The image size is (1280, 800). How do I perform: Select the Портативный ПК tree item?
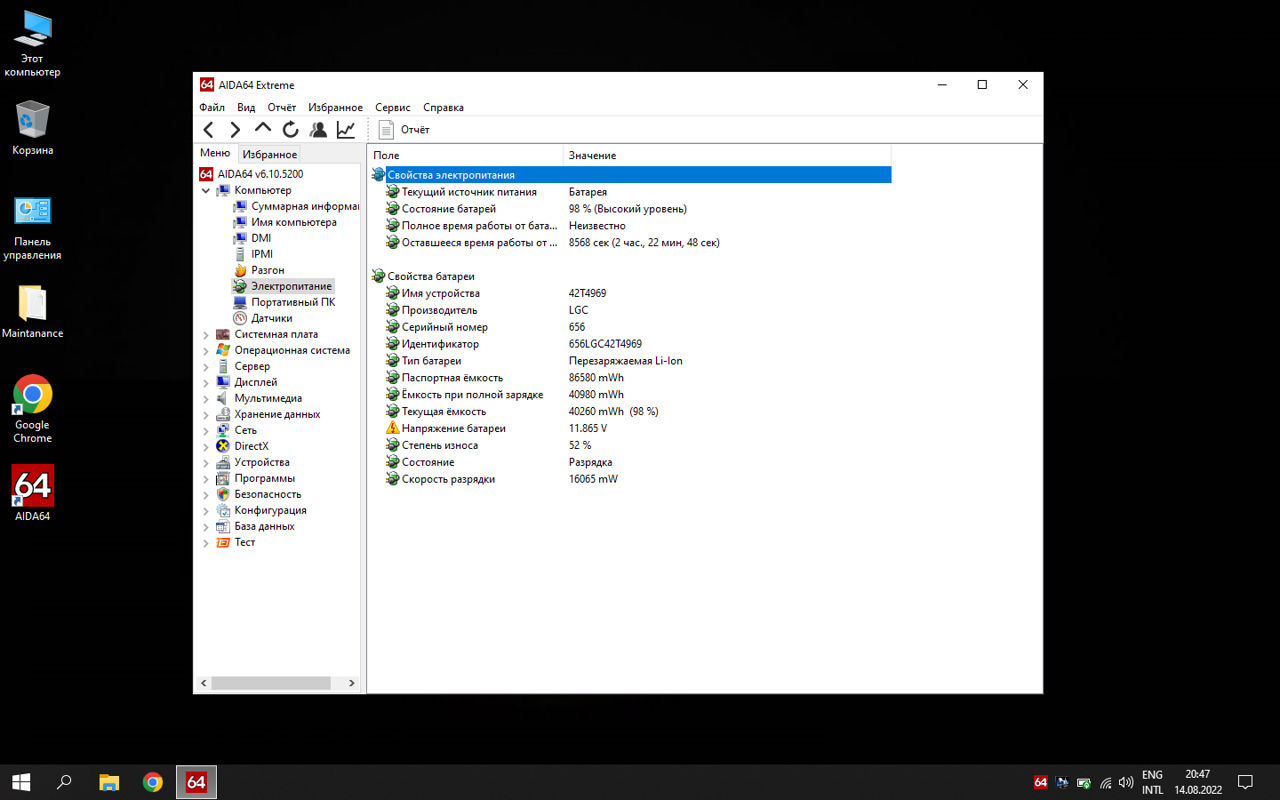tap(284, 302)
